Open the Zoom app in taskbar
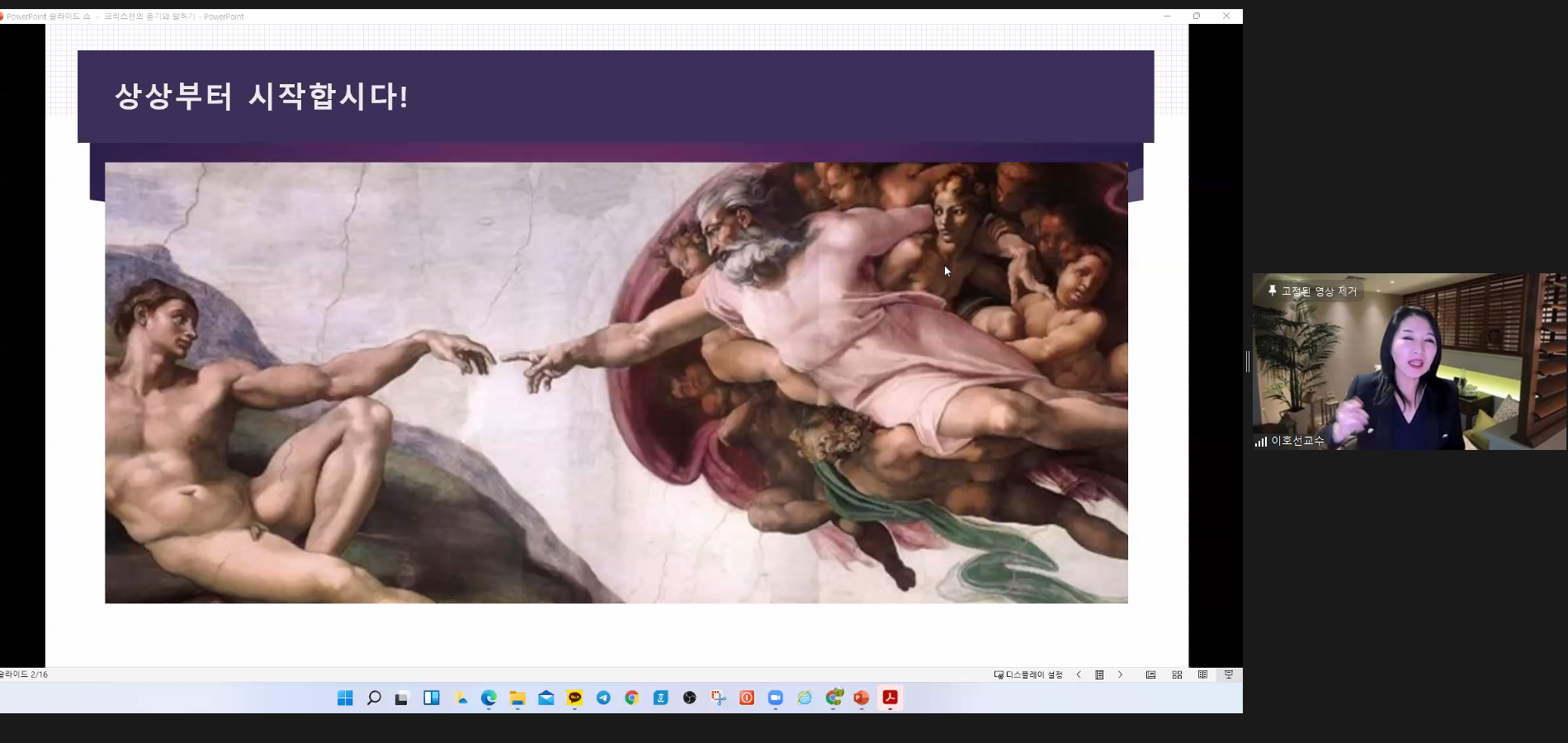This screenshot has height=743, width=1568. [776, 698]
